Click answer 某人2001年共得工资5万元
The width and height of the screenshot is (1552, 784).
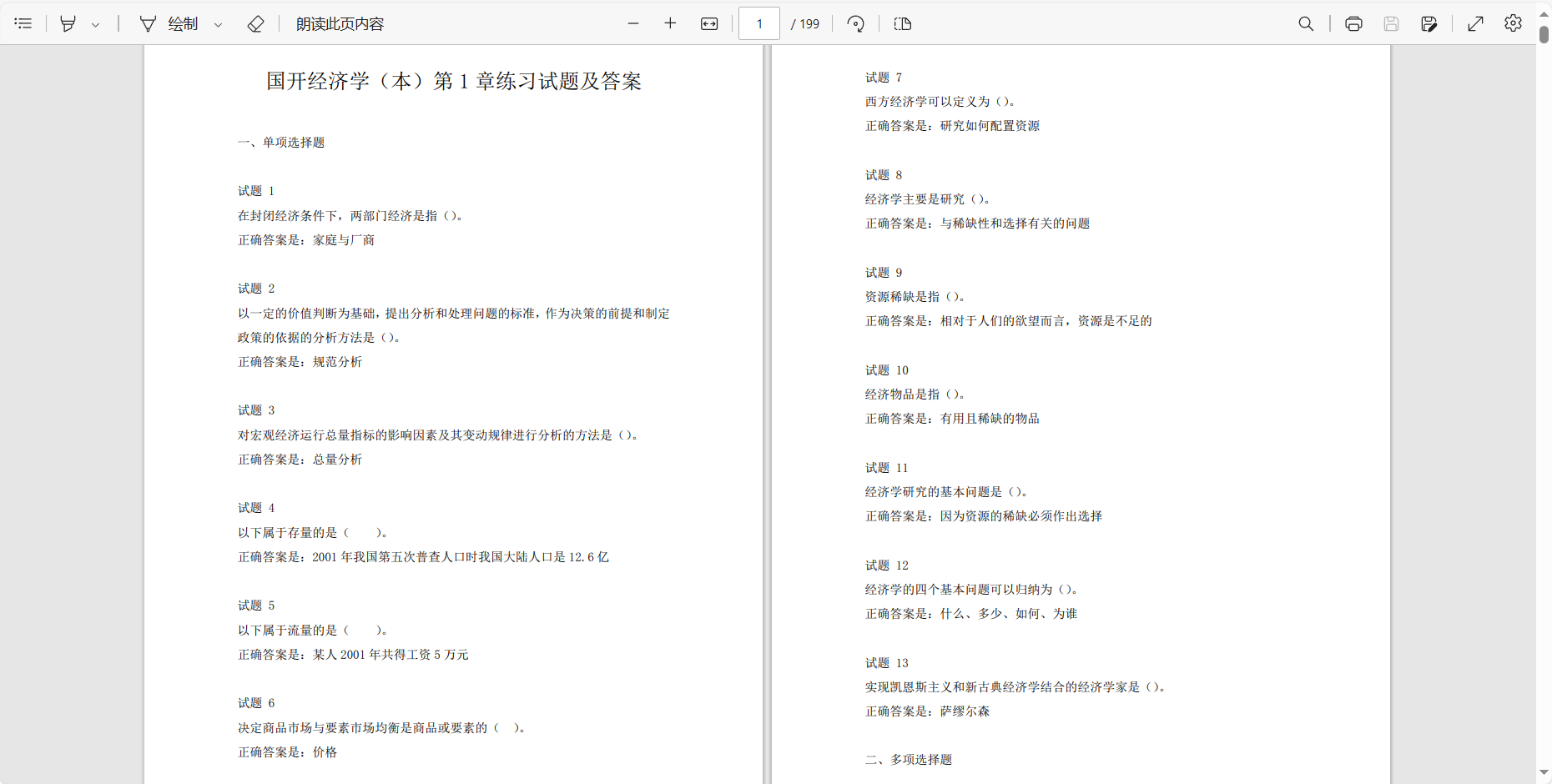coord(391,655)
